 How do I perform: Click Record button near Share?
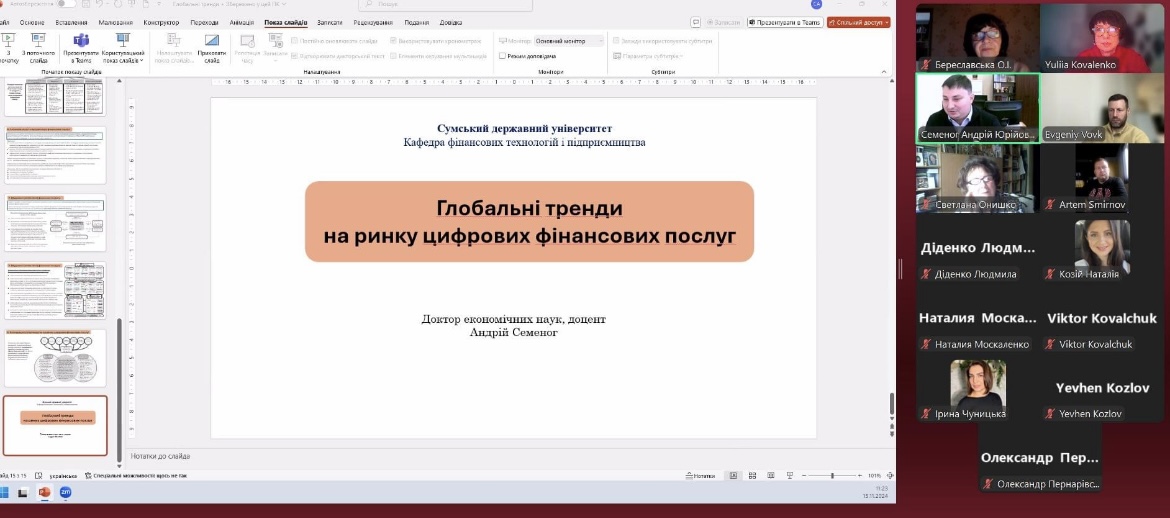[724, 22]
